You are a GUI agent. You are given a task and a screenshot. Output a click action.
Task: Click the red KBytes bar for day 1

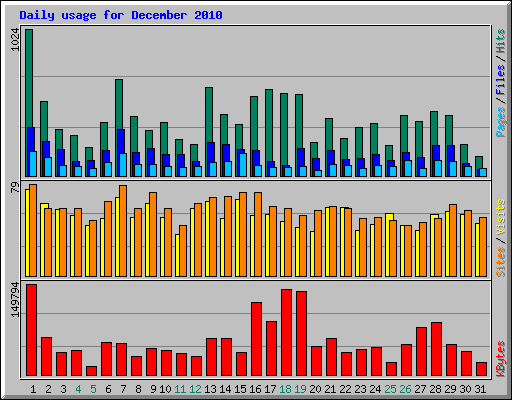point(32,330)
